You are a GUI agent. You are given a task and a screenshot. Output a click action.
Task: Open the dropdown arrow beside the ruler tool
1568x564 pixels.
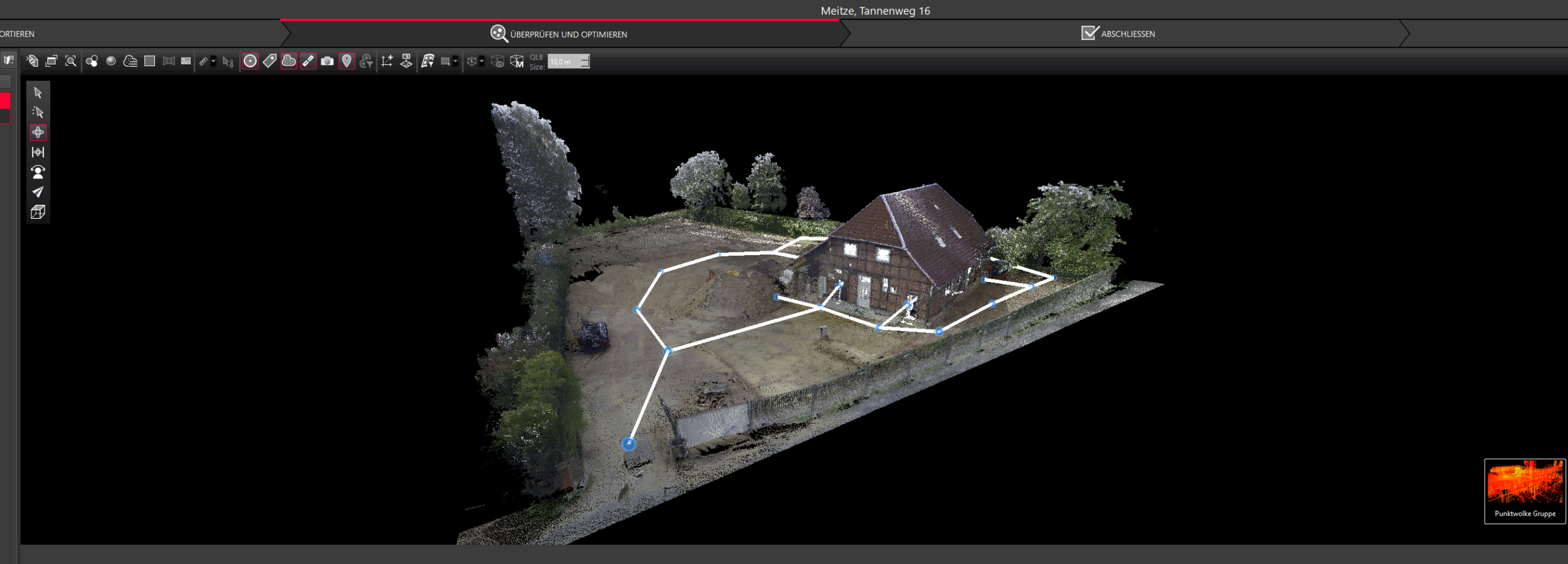[213, 61]
